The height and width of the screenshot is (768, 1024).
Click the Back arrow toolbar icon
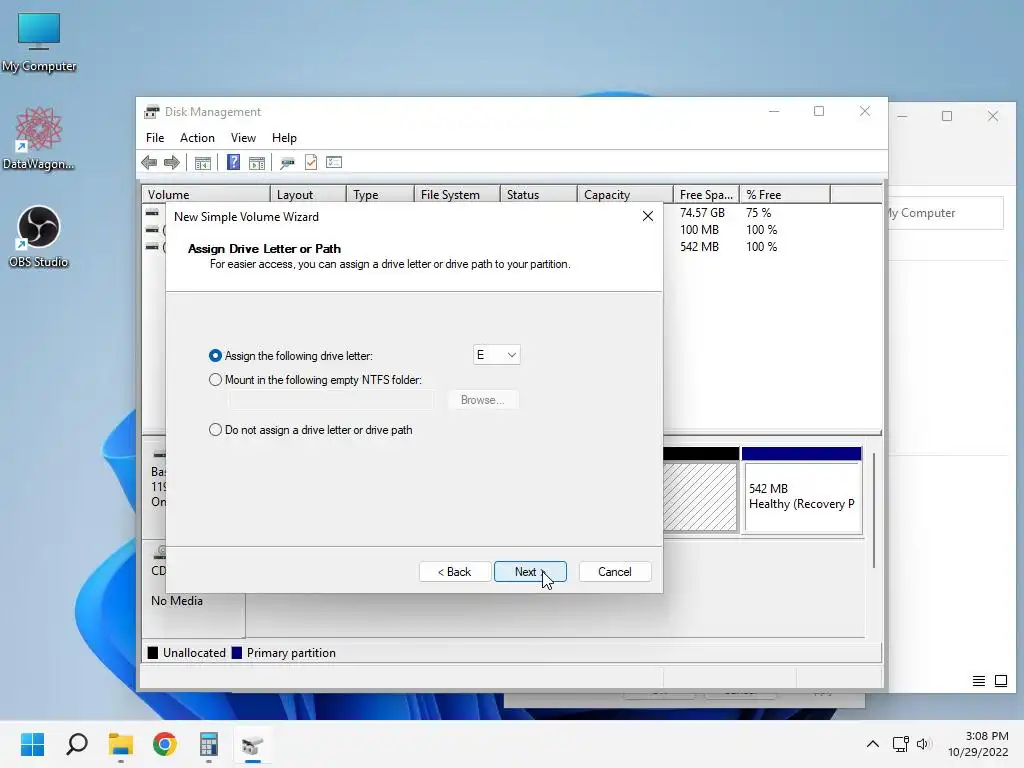coord(149,163)
